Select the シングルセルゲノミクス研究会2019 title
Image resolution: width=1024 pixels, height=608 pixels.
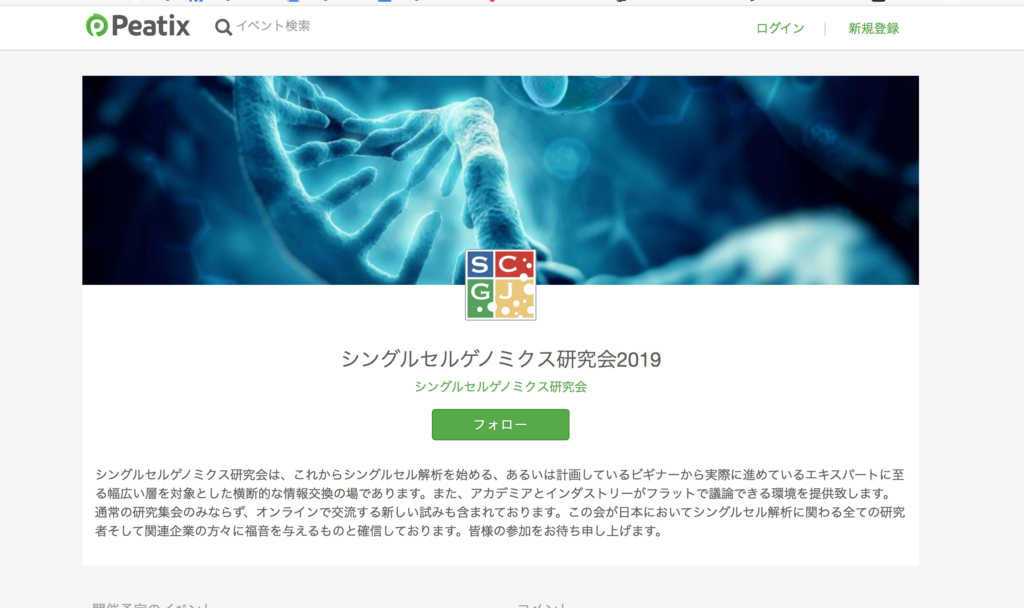click(x=501, y=359)
